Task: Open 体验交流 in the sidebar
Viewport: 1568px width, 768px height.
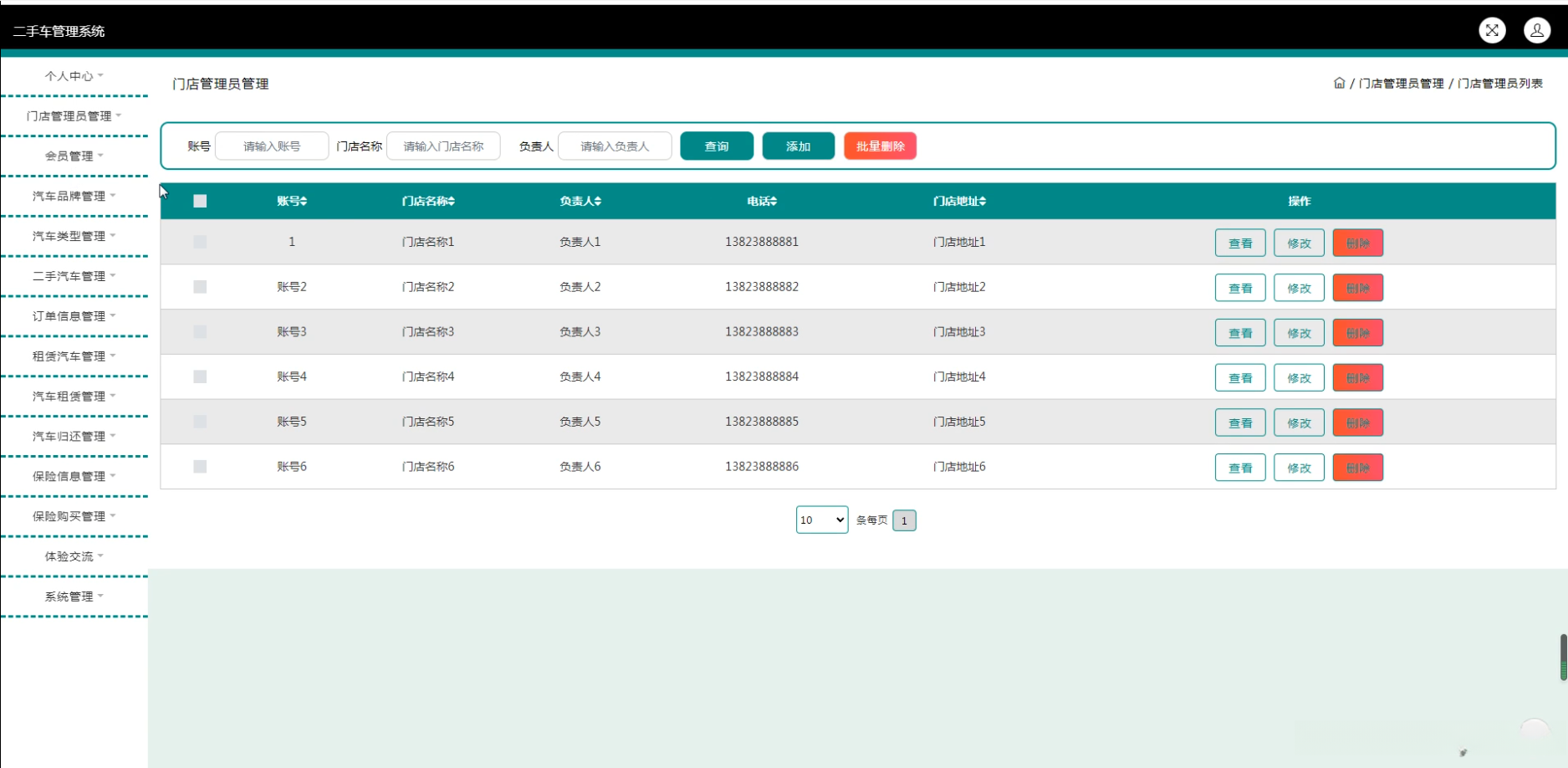Action: click(74, 556)
